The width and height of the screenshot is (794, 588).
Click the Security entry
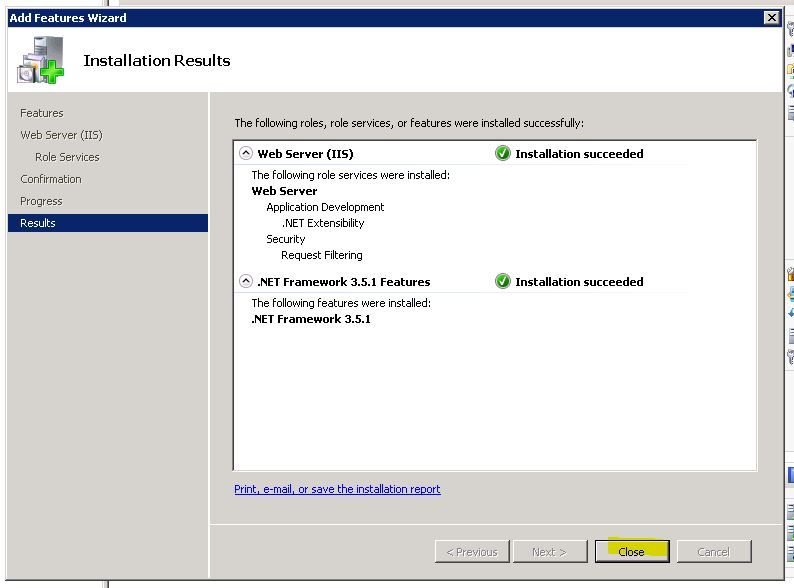point(286,239)
